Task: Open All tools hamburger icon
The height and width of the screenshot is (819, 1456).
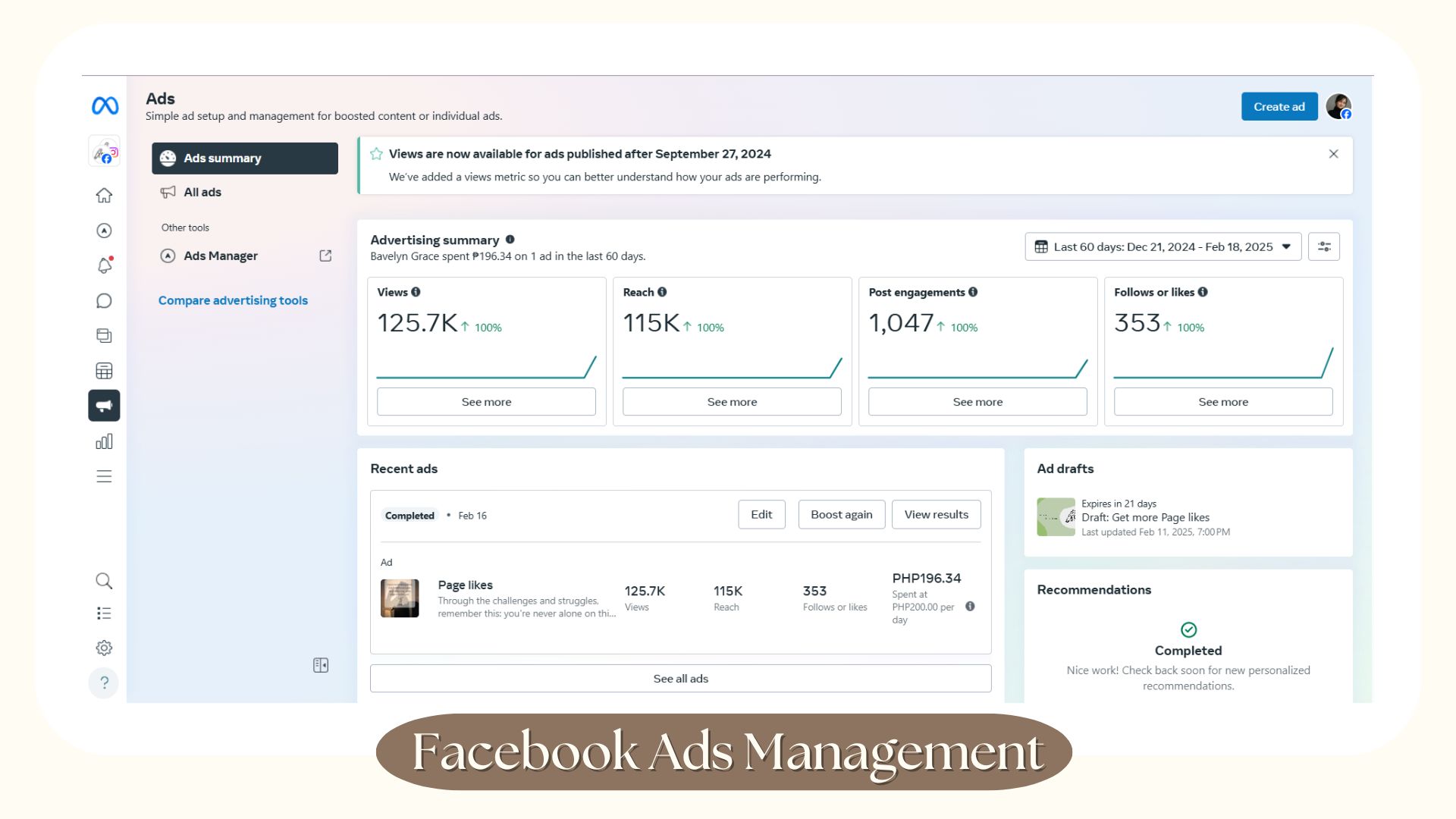Action: coord(104,476)
